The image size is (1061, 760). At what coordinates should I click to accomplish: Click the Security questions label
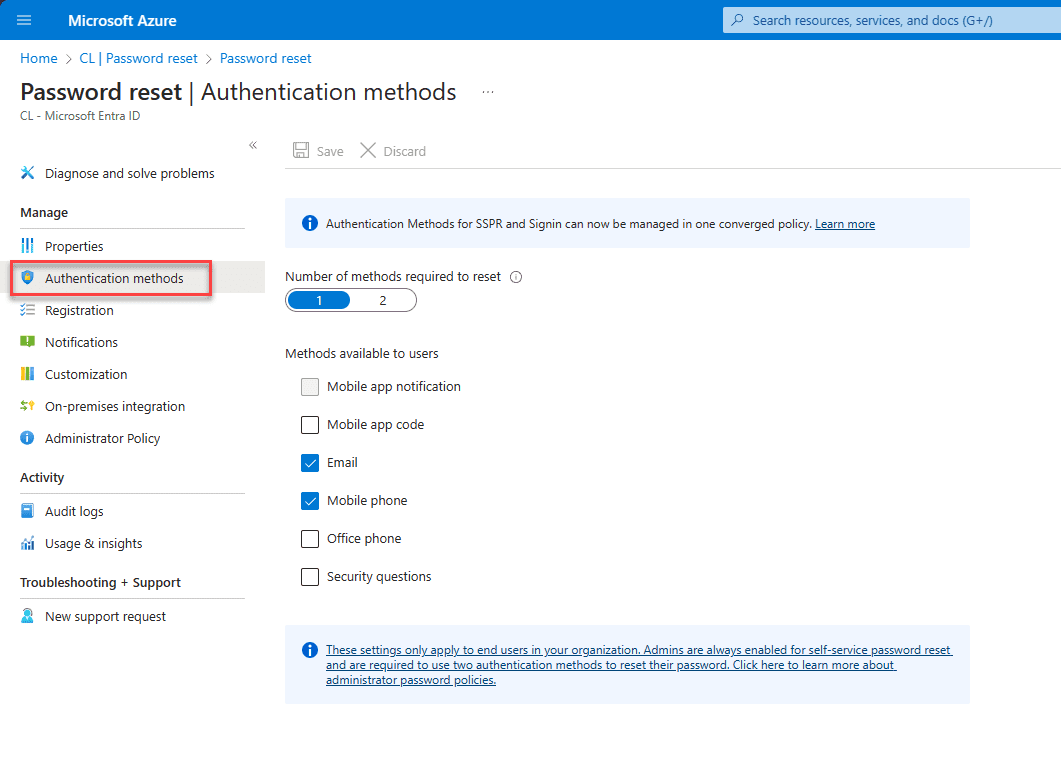[x=379, y=577]
